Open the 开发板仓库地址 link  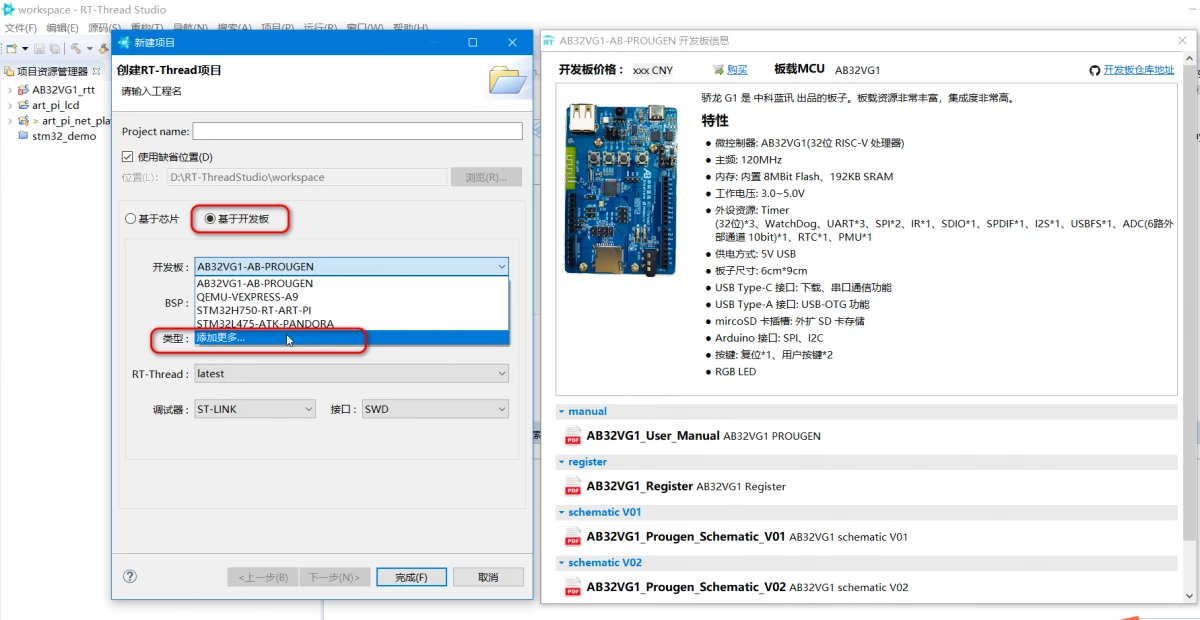point(1139,70)
